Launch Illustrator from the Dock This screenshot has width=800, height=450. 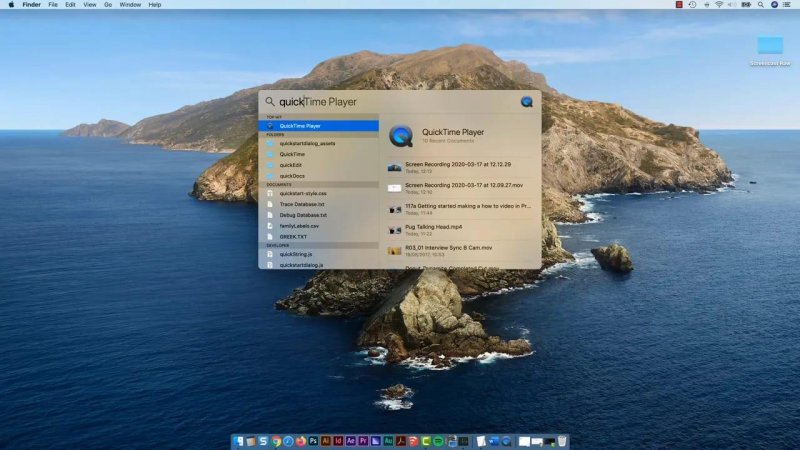point(326,441)
